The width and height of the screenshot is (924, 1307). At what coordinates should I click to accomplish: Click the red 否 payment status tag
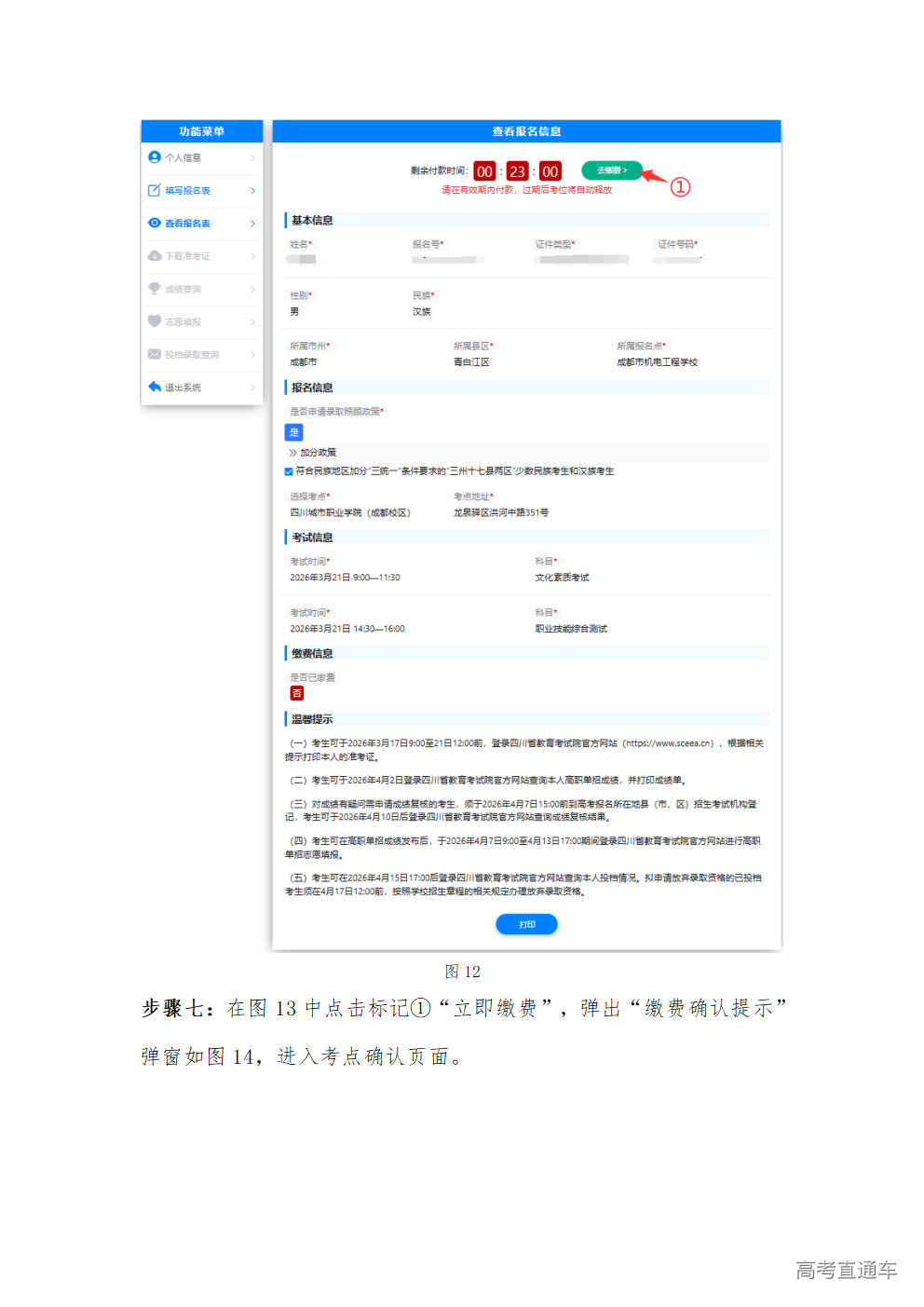coord(297,693)
